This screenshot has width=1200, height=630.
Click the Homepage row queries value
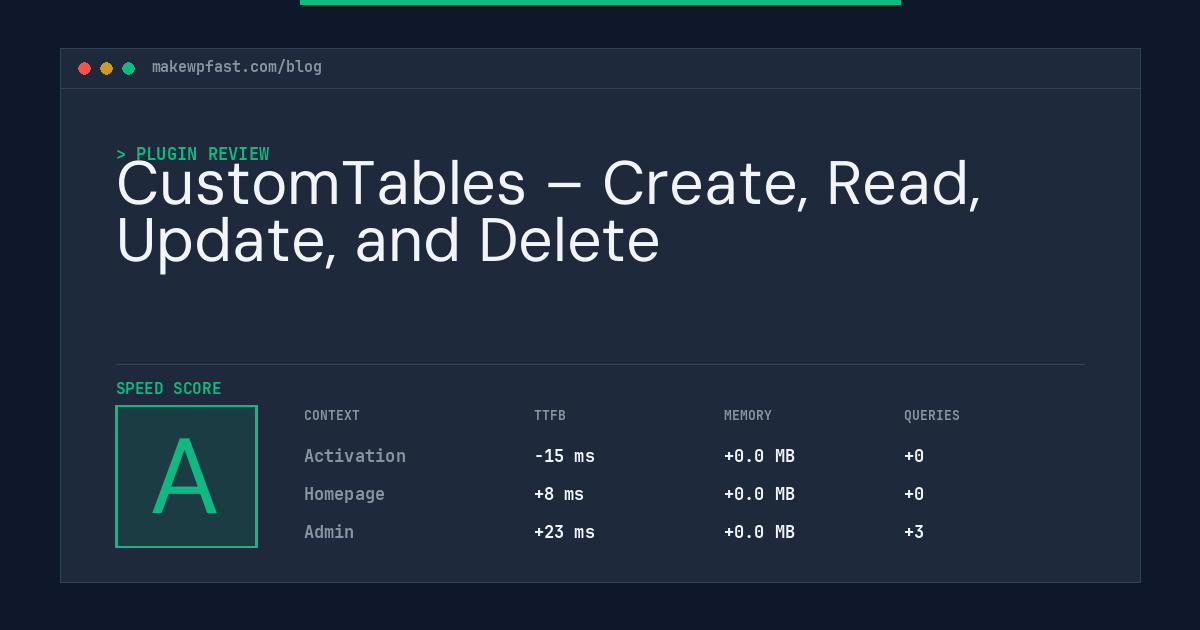click(914, 494)
